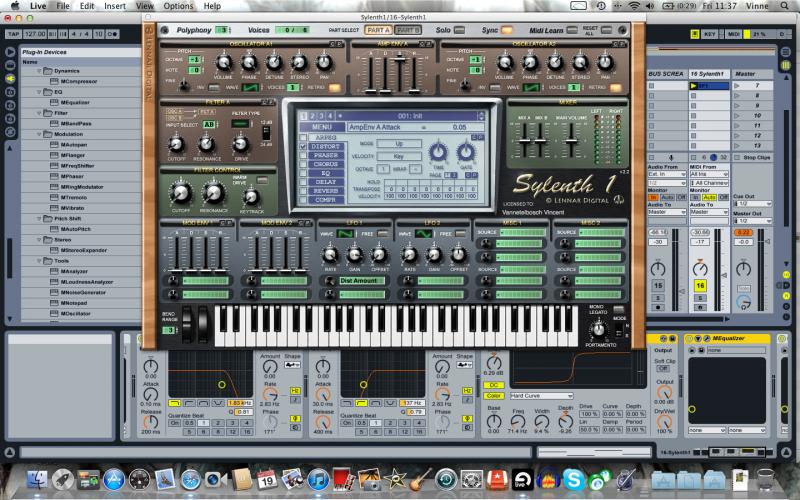800x500 pixels.
Task: Toggle the Solo switch in Sylenth1
Action: pos(460,30)
